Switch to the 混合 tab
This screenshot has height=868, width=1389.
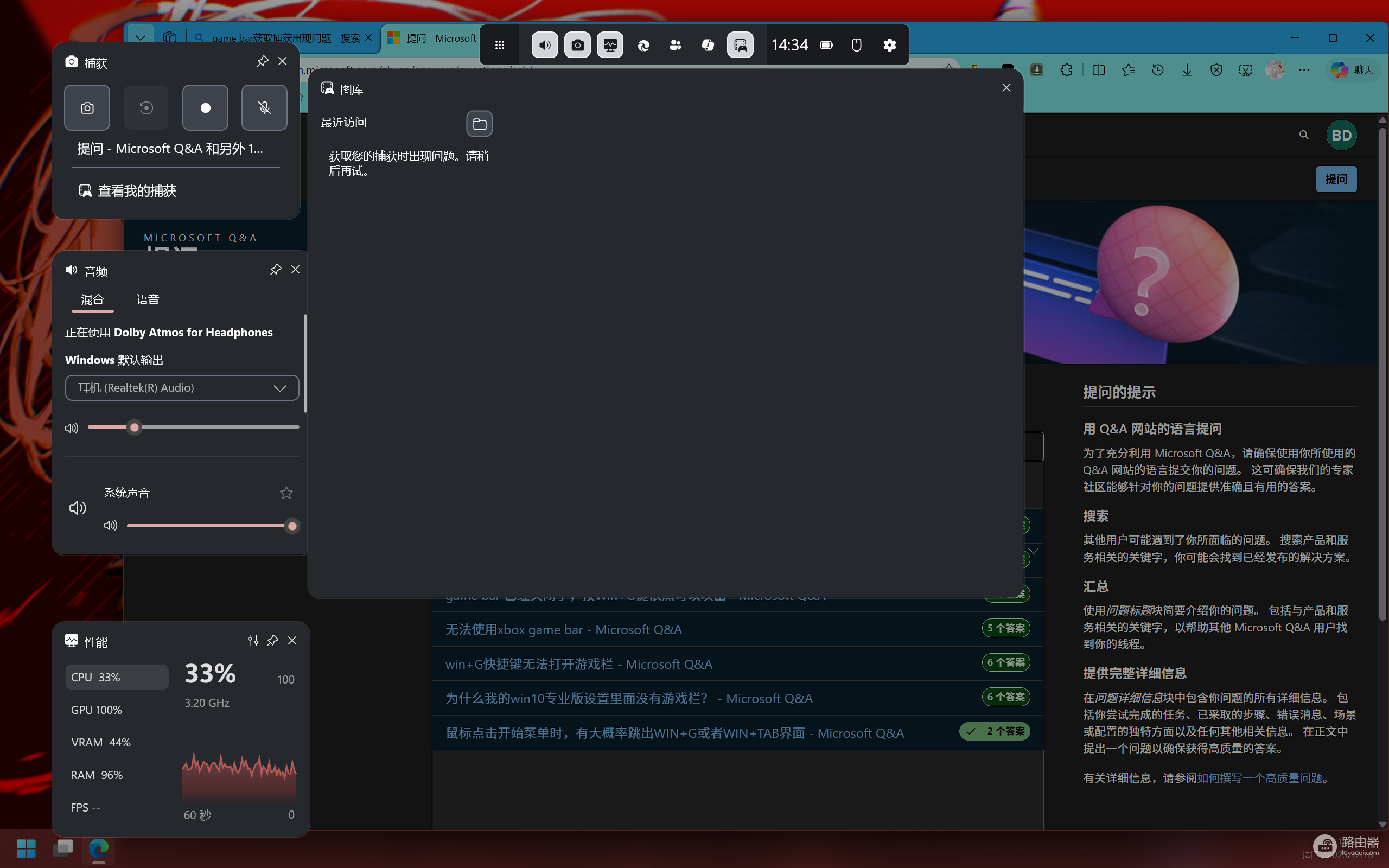click(92, 299)
